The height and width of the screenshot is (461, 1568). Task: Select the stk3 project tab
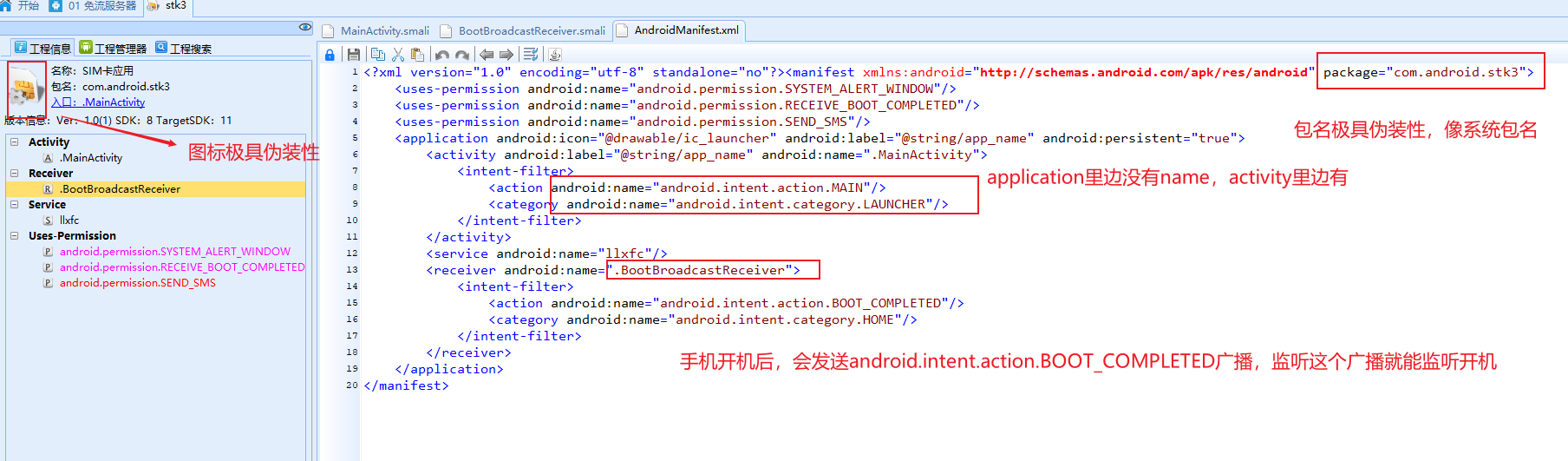pos(167,5)
